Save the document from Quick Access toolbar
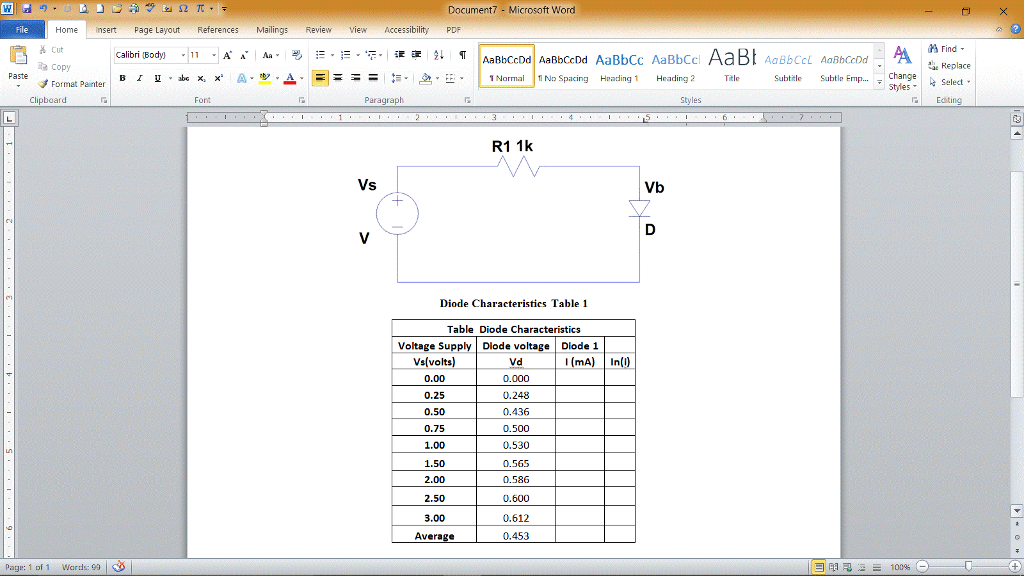Image resolution: width=1024 pixels, height=576 pixels. [26, 8]
